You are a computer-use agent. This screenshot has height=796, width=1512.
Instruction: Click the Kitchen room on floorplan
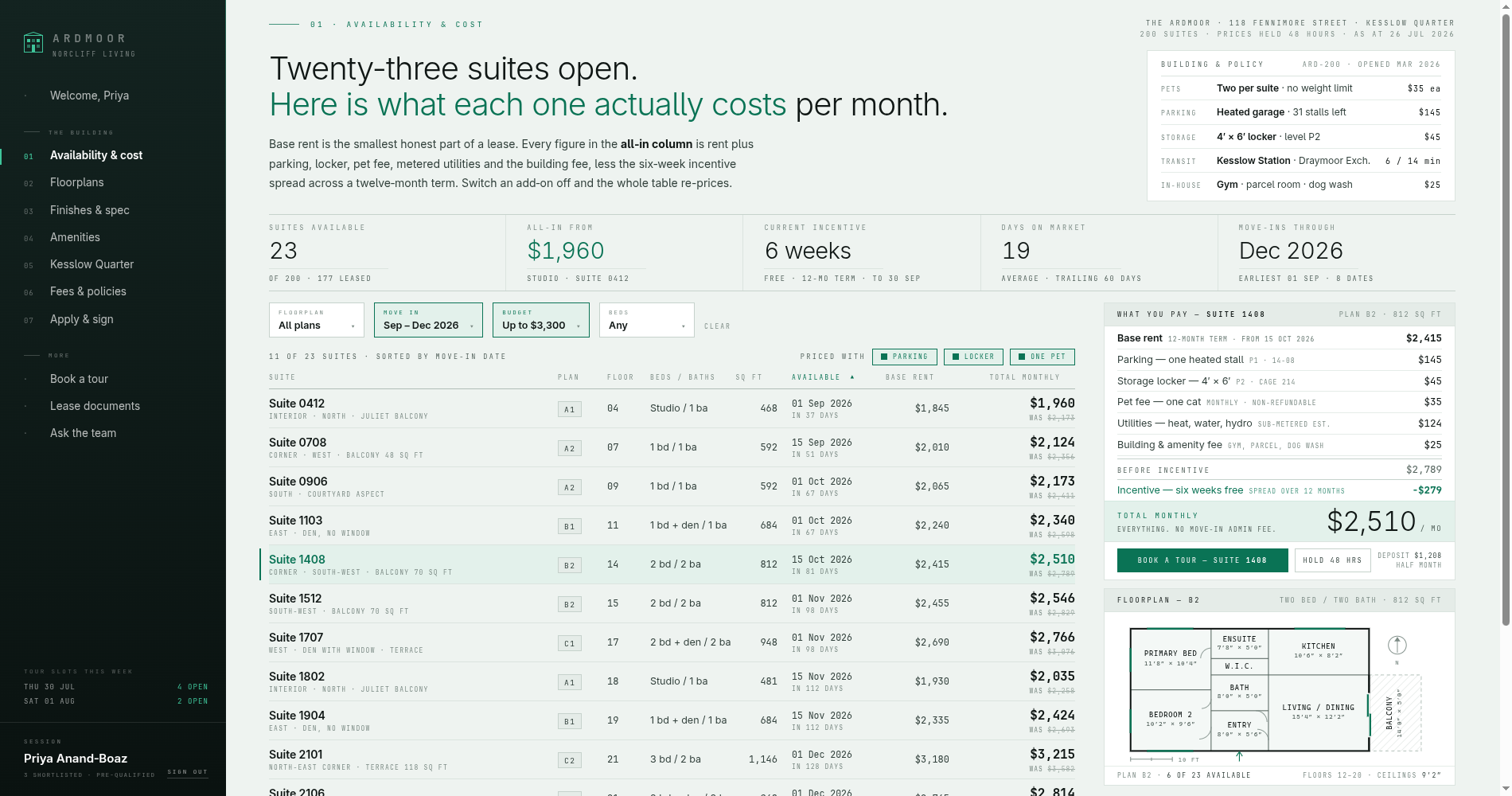click(1318, 651)
